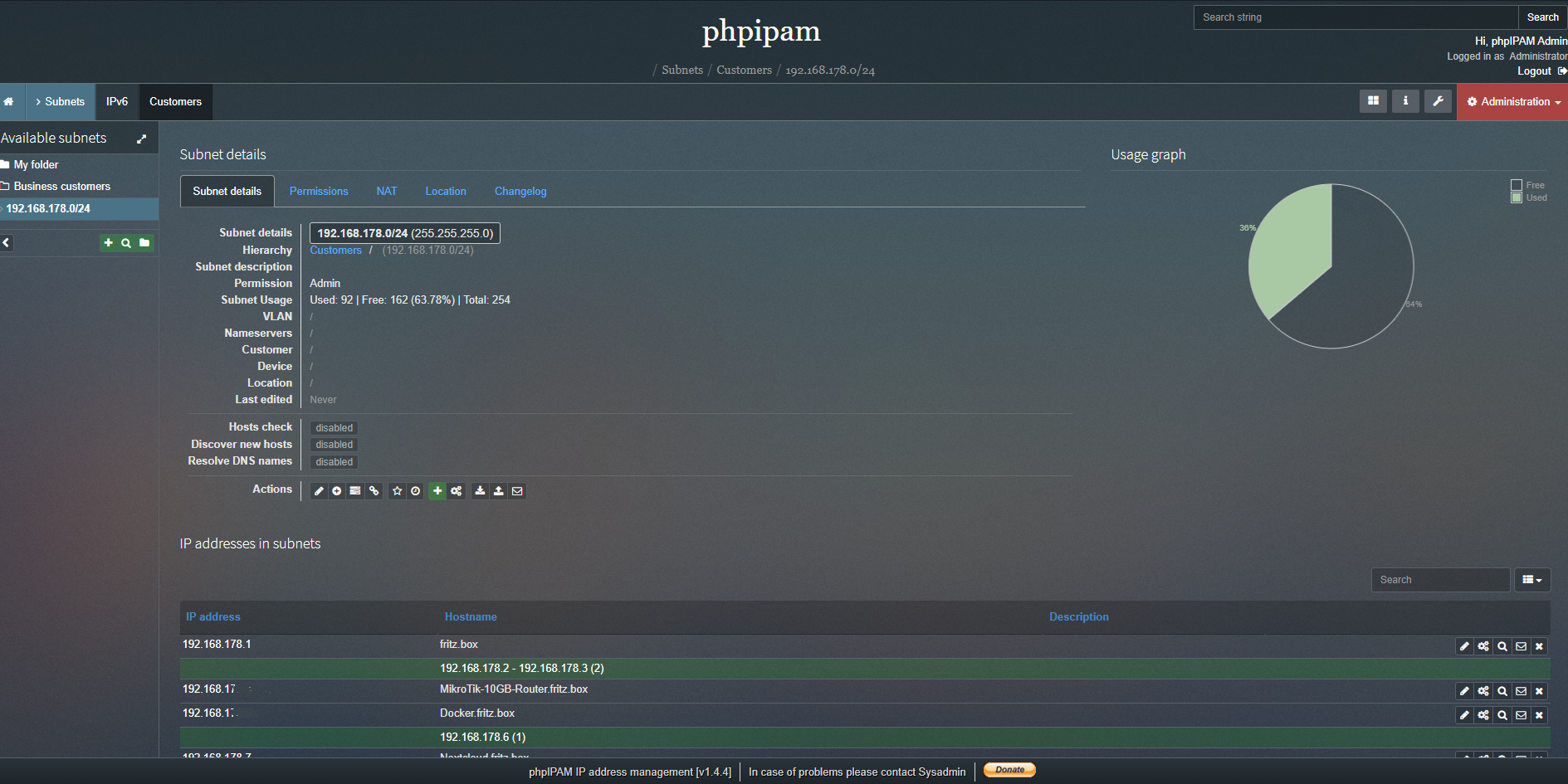Open Customers link in Hierarchy row
This screenshot has width=1568, height=784.
pos(335,251)
